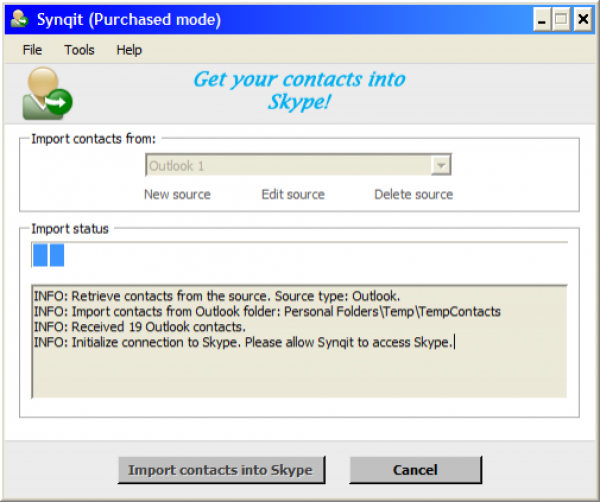Expand the source list dropdown arrow
The image size is (600, 502).
pyautogui.click(x=441, y=166)
